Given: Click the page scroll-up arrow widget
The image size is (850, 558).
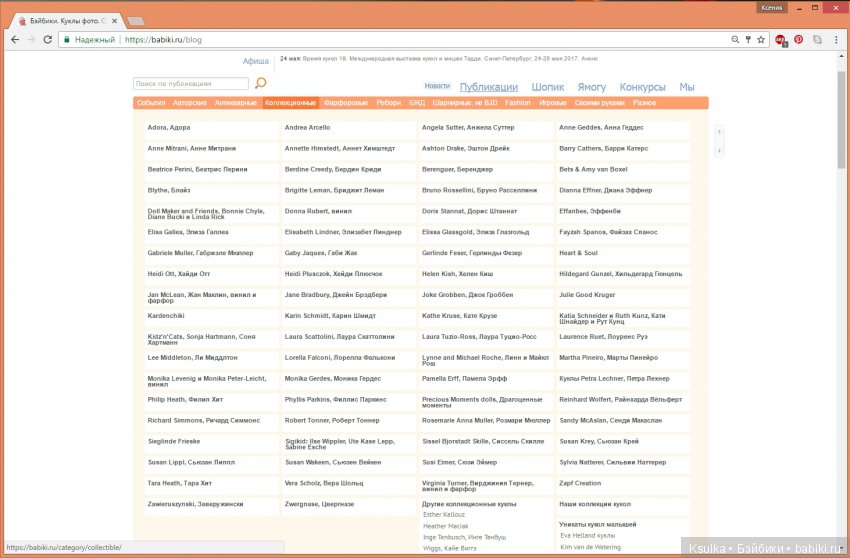Looking at the screenshot, I should [719, 132].
